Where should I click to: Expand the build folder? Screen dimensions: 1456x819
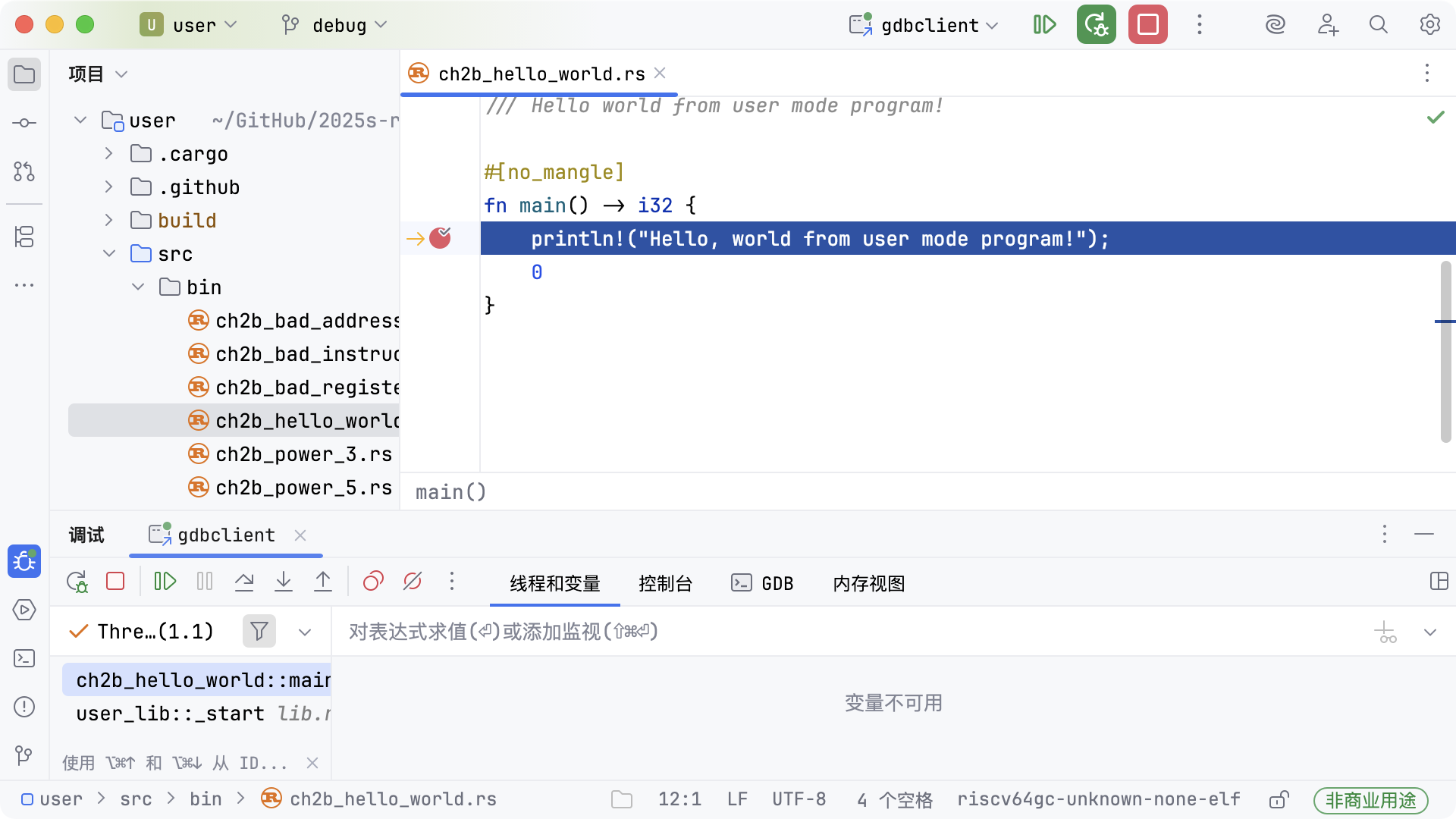pos(108,220)
